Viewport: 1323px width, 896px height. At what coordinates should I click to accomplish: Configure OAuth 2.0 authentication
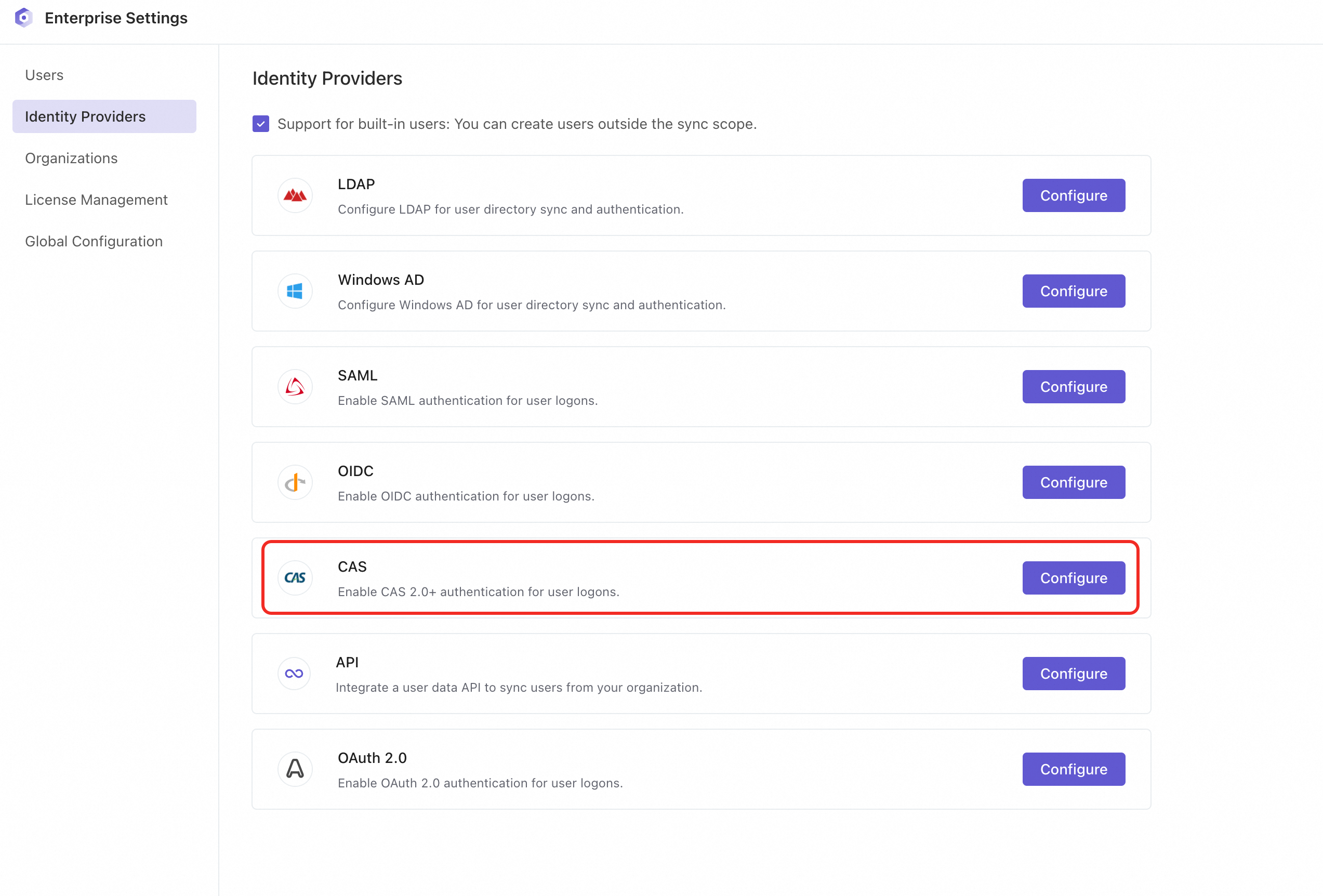pos(1073,770)
